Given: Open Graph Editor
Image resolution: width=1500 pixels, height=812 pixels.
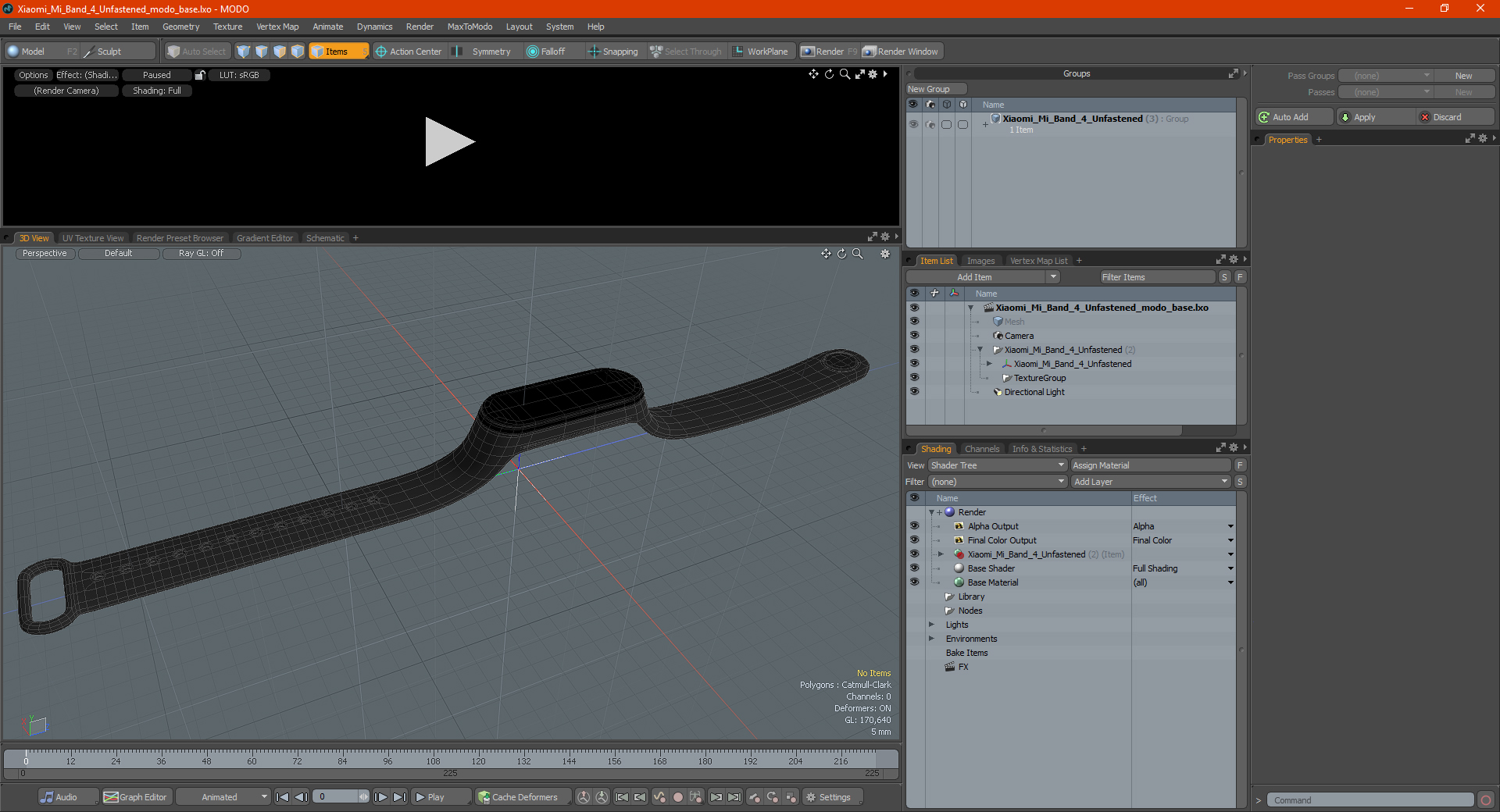Looking at the screenshot, I should click(x=136, y=797).
